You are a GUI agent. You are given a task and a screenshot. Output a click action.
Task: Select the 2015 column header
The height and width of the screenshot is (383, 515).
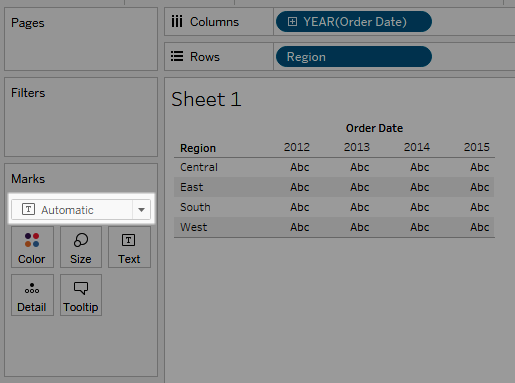(477, 147)
